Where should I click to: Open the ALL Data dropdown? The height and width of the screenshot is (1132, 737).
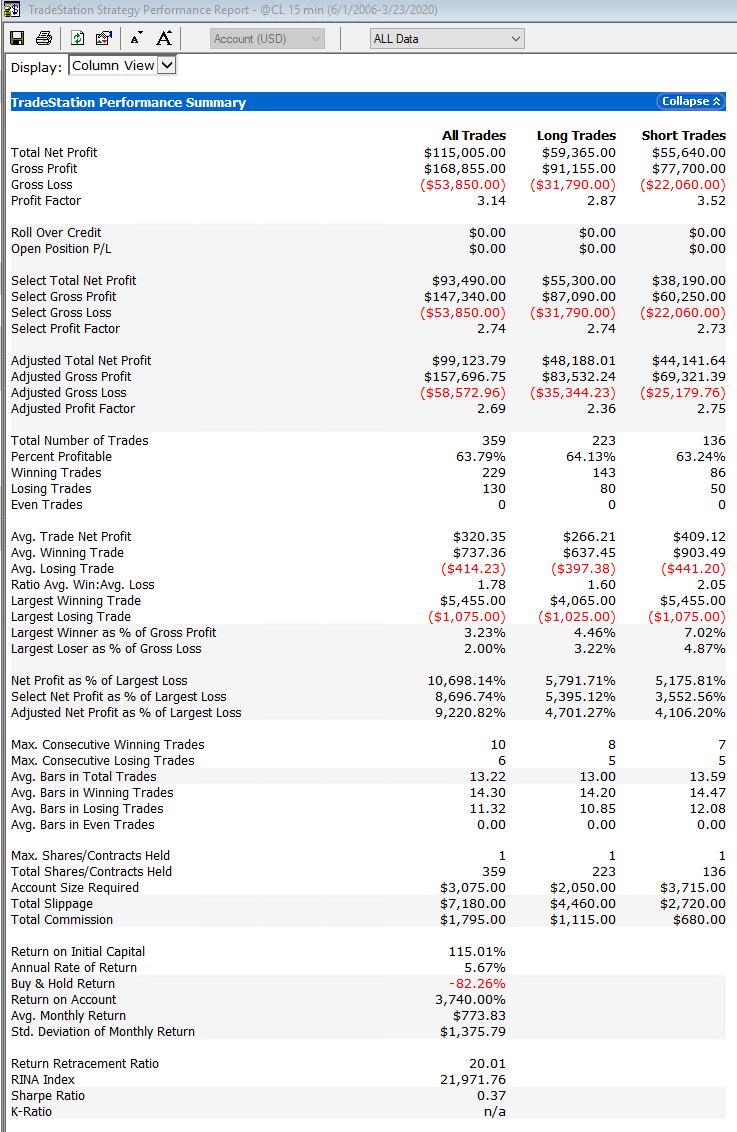[x=447, y=39]
